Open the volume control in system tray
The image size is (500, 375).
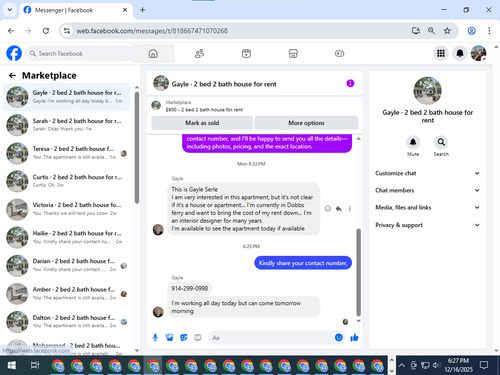(x=436, y=366)
